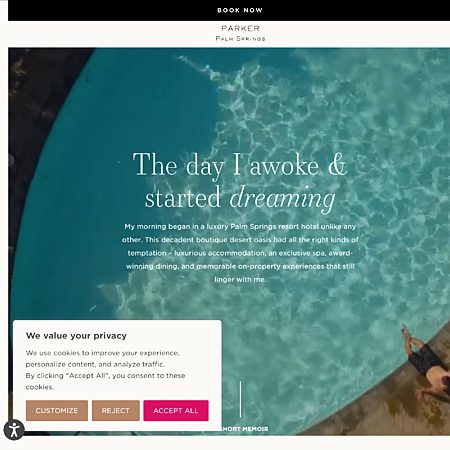The image size is (450, 450).
Task: Click the 'The day I awoke &' headline
Action: point(240,165)
